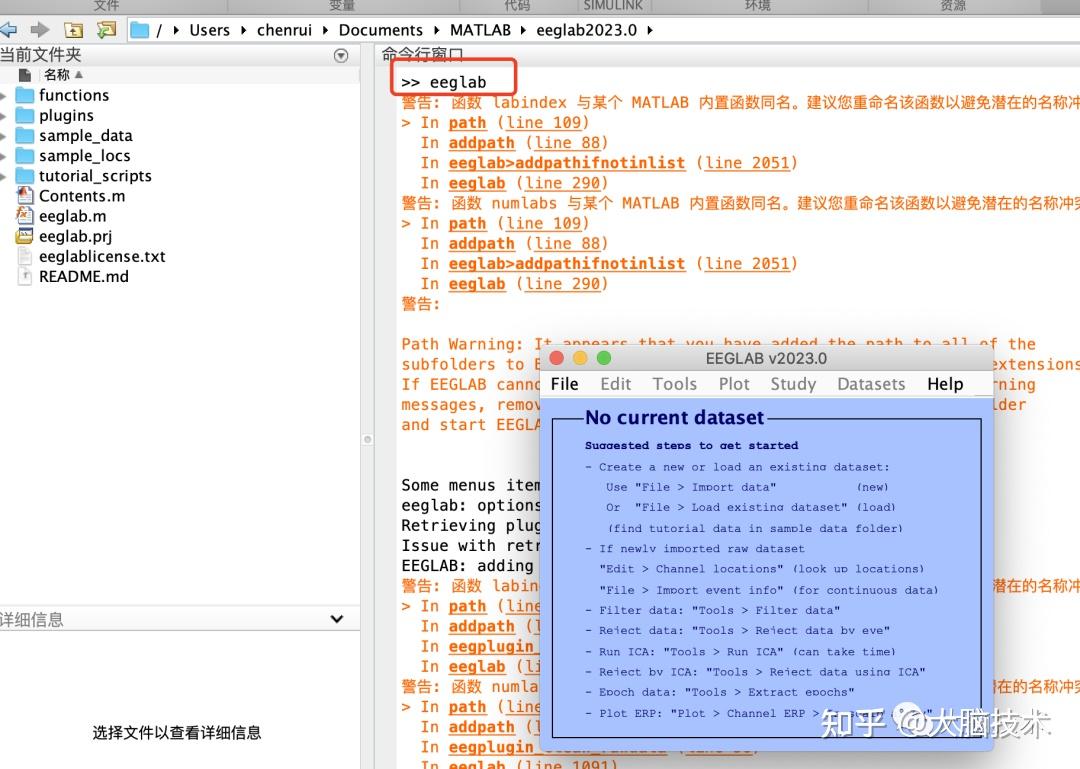Click MATLAB in the path breadcrumb

pos(481,30)
